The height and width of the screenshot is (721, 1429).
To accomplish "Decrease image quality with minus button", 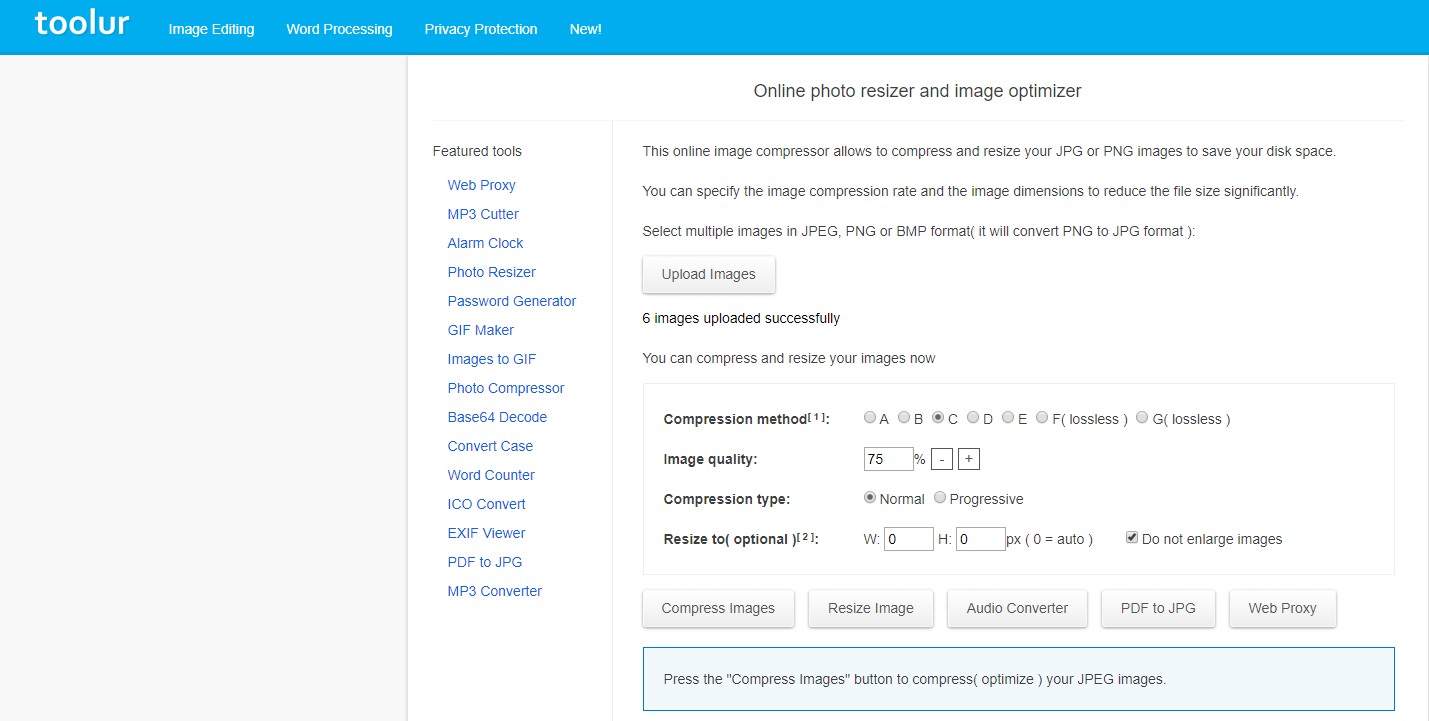I will [x=942, y=459].
